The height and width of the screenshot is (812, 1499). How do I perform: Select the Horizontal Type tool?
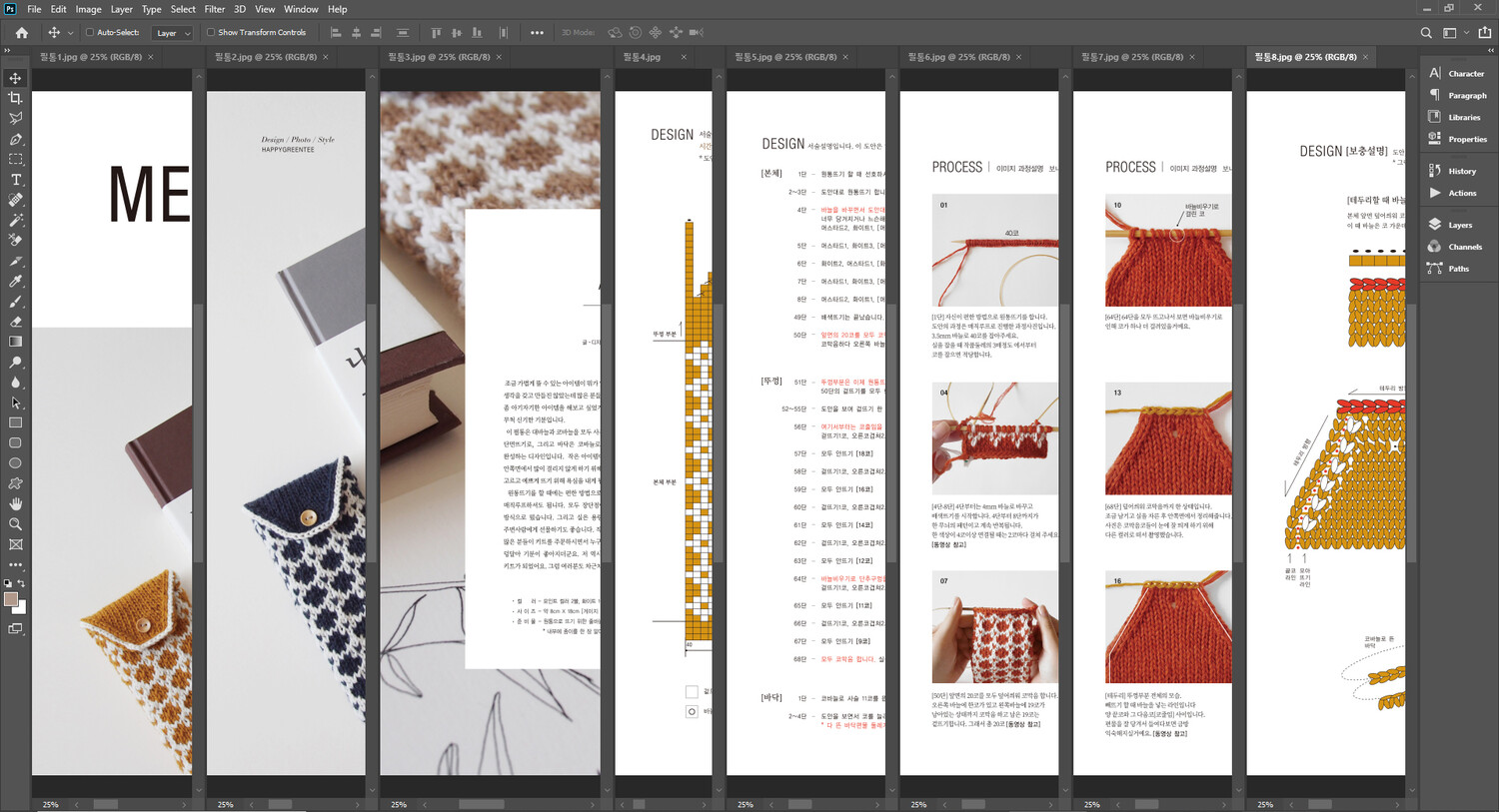pos(15,180)
